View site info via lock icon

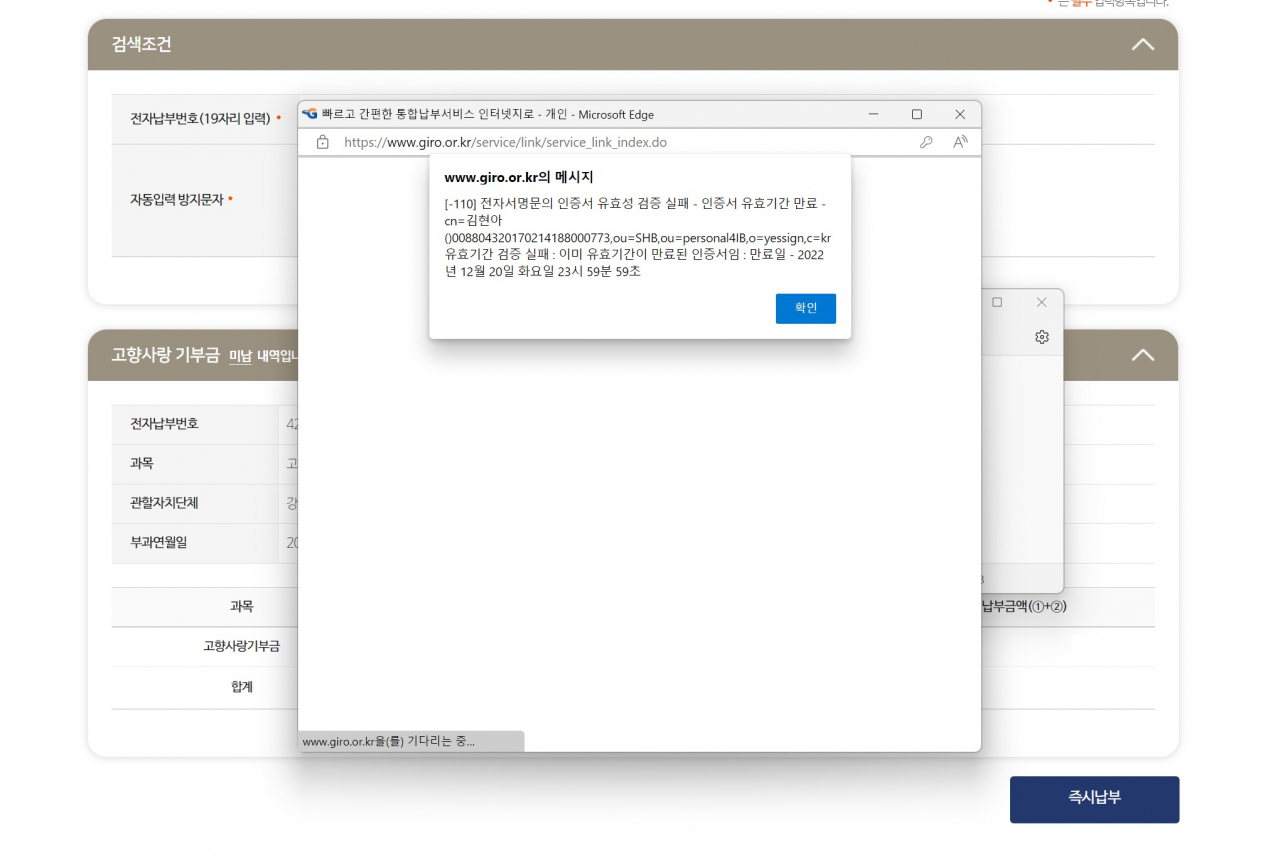[x=322, y=142]
